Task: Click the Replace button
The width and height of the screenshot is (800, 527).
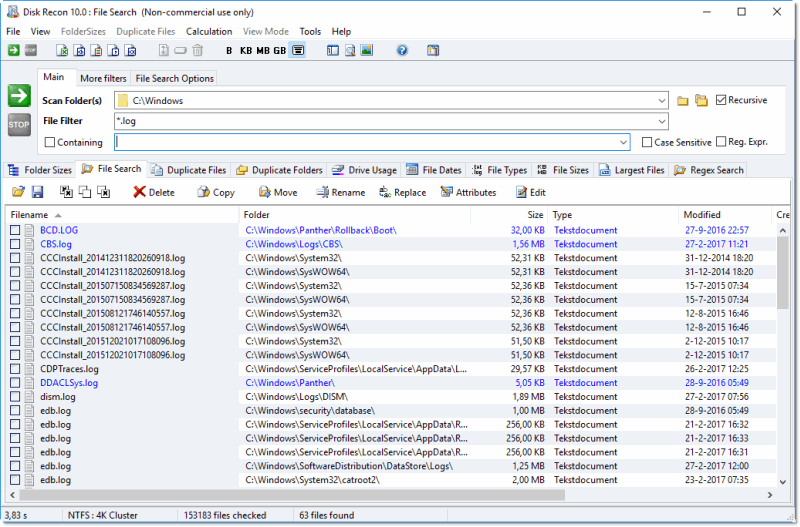Action: point(403,192)
